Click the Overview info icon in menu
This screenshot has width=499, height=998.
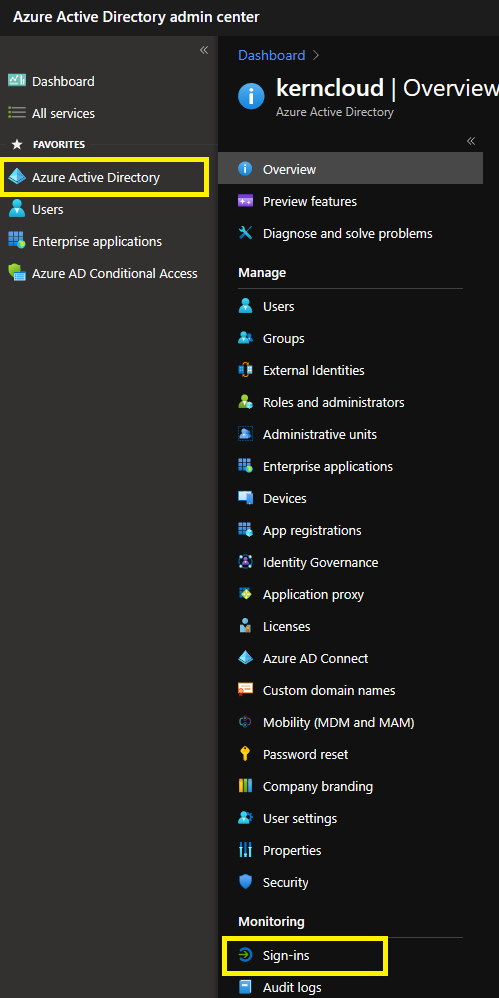245,169
